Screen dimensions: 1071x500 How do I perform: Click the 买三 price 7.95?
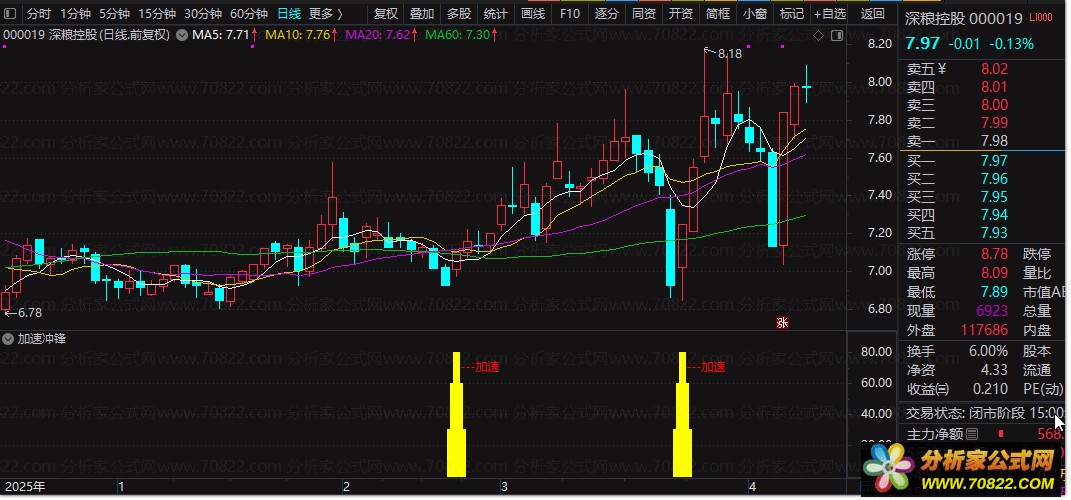(994, 197)
